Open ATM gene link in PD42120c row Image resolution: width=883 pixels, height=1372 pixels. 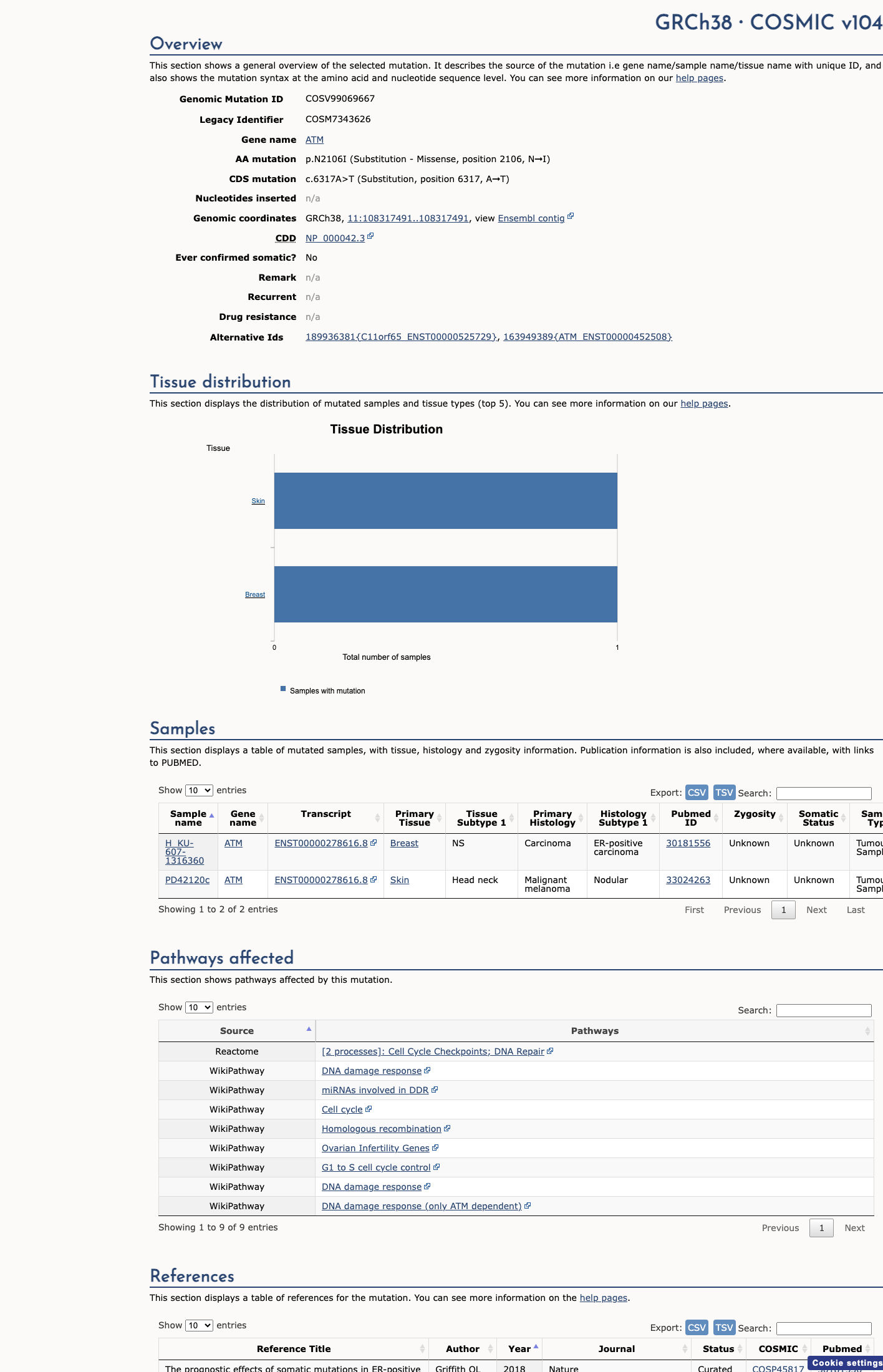[x=233, y=880]
